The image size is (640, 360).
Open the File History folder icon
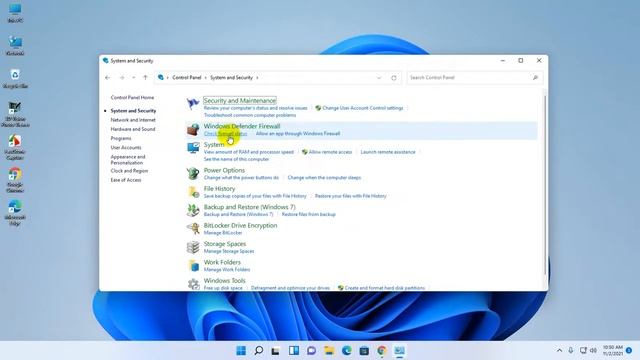pos(193,191)
